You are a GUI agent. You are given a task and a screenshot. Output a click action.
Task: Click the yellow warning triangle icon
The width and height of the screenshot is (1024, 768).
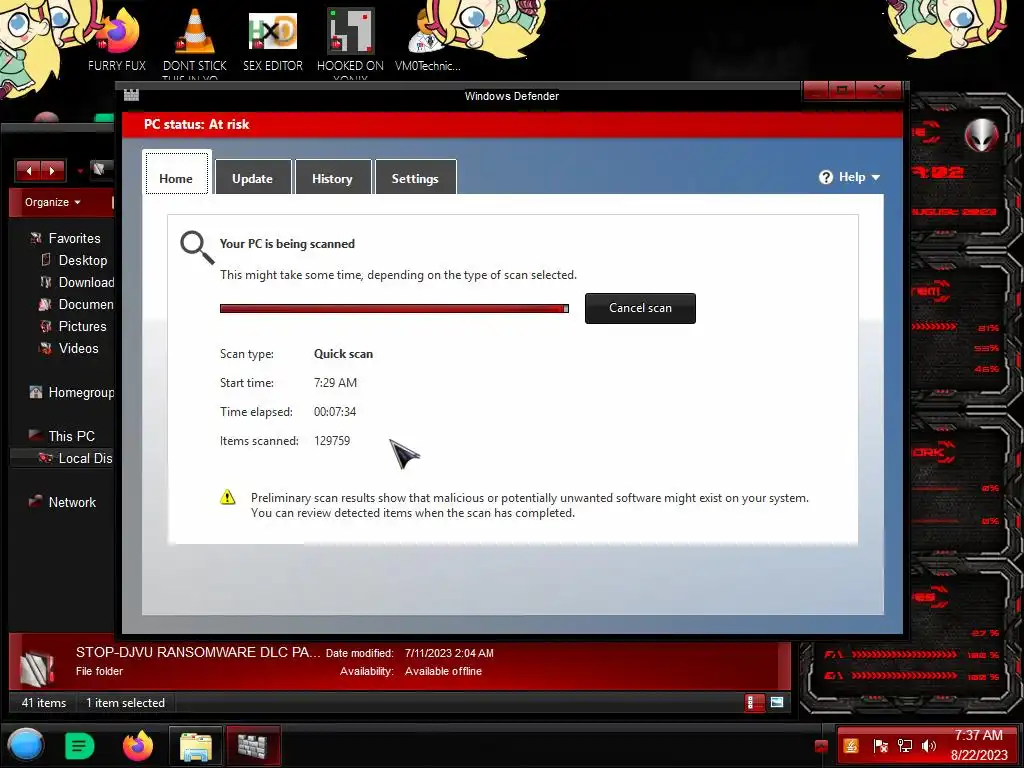click(x=227, y=498)
